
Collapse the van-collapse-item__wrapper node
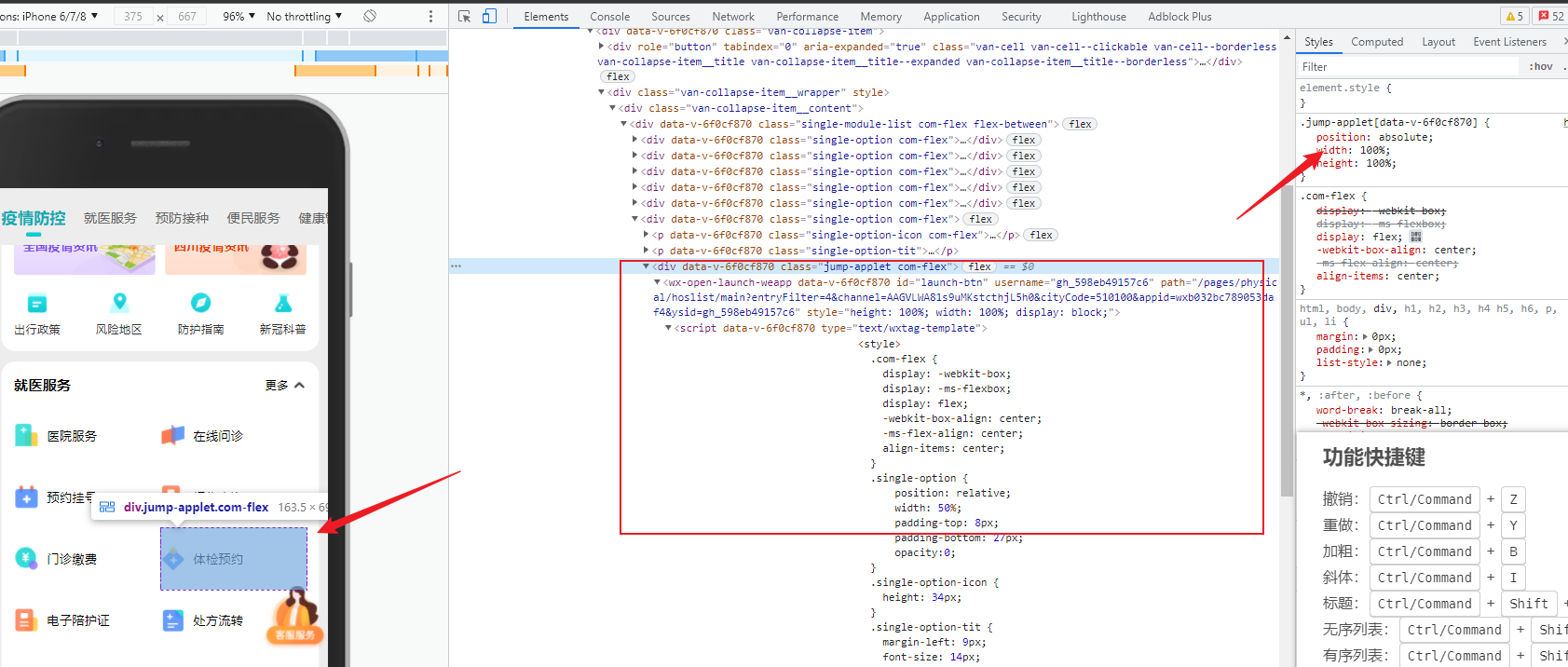click(601, 92)
